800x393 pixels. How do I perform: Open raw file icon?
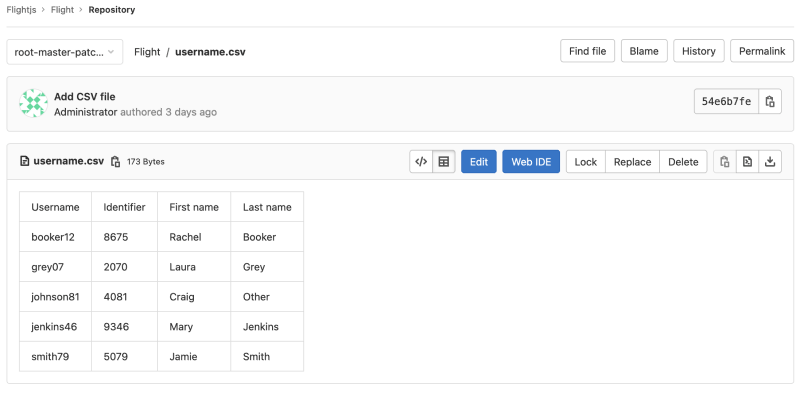tap(747, 162)
